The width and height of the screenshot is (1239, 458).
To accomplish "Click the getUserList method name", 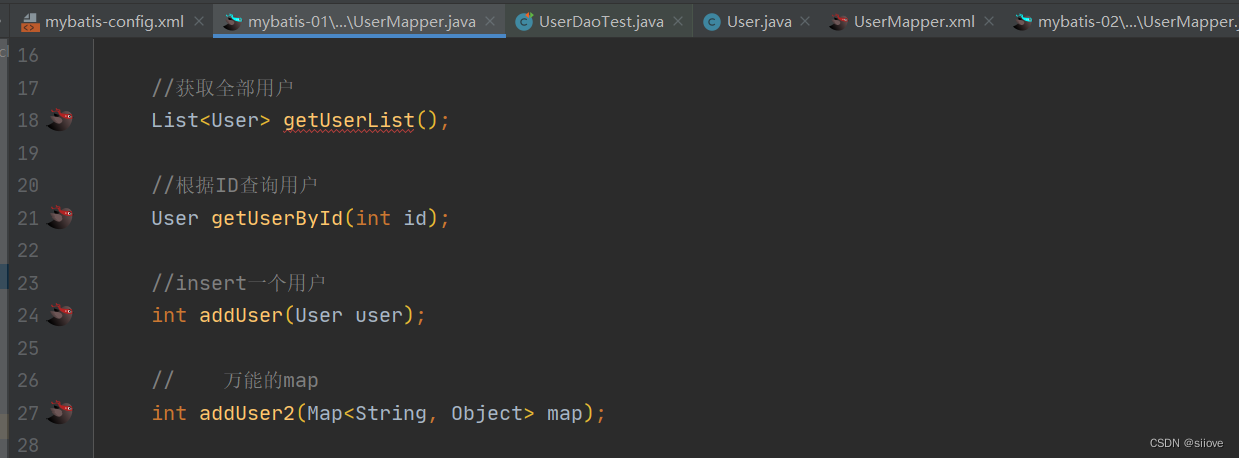I will click(349, 121).
